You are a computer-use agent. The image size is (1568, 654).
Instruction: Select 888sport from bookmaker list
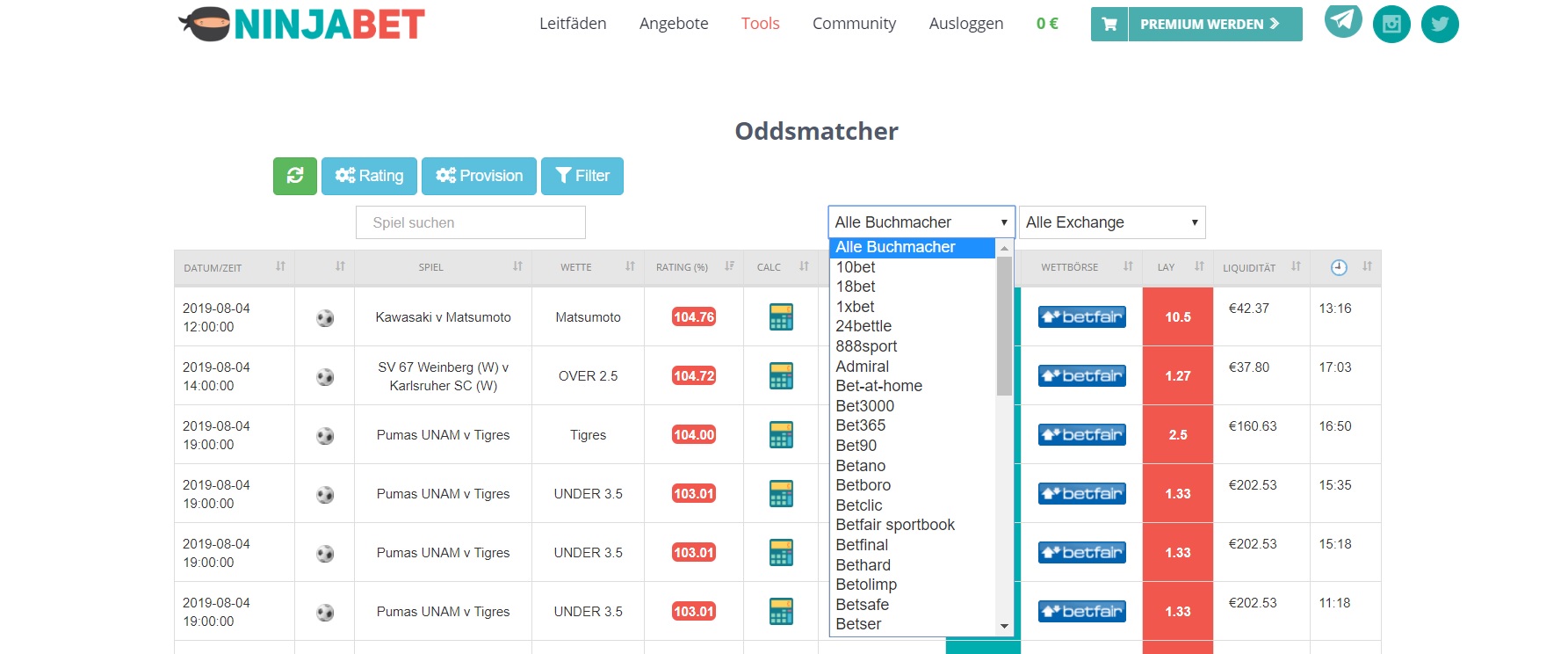(912, 346)
